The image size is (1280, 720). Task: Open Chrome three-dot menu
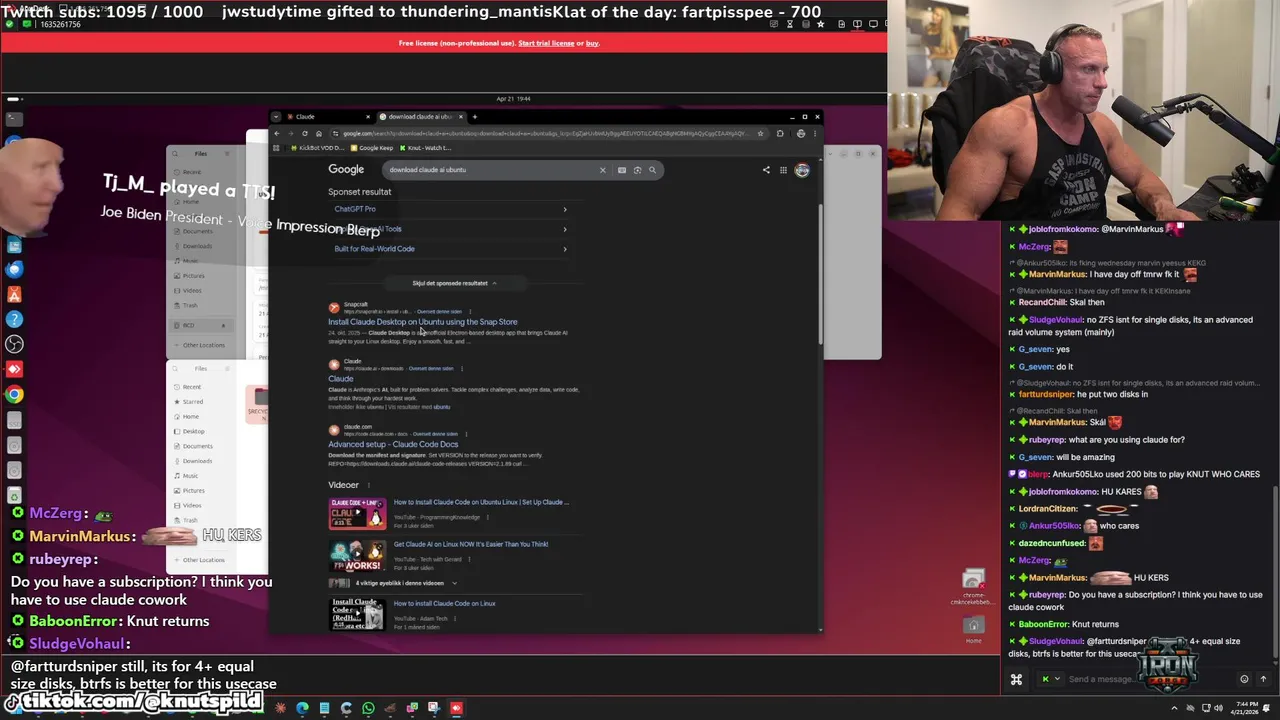click(x=815, y=133)
